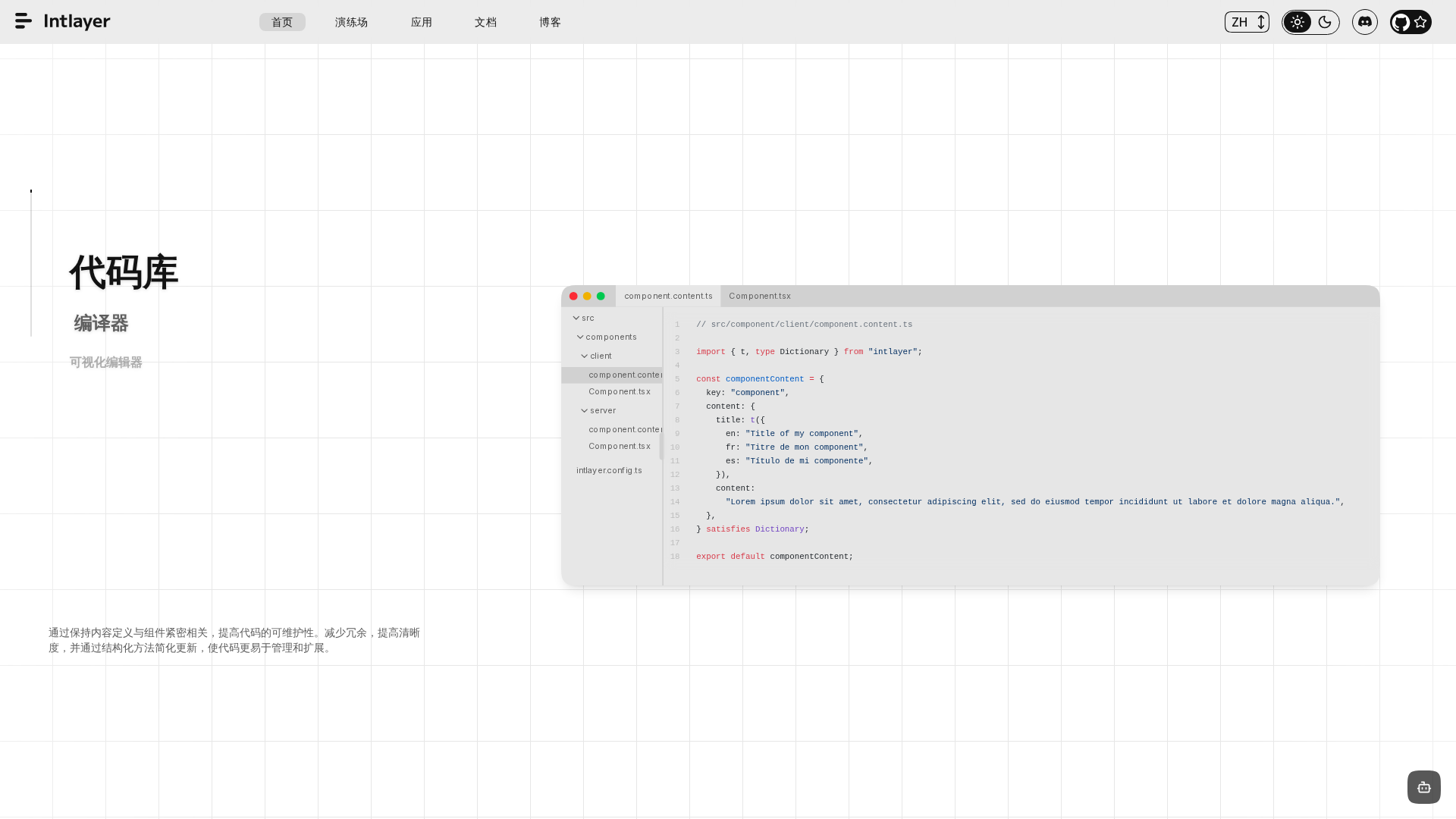The height and width of the screenshot is (819, 1456).
Task: Select the component.content.ts editor tab
Action: coord(668,297)
